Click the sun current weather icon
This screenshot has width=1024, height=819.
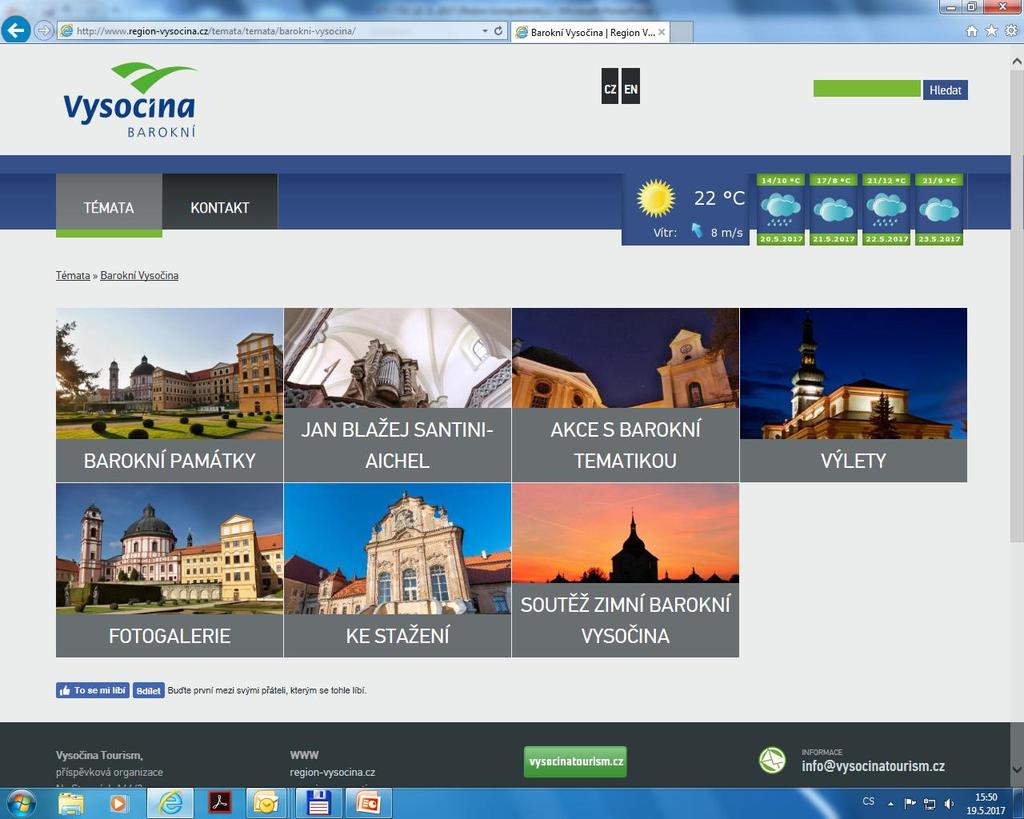tap(656, 199)
